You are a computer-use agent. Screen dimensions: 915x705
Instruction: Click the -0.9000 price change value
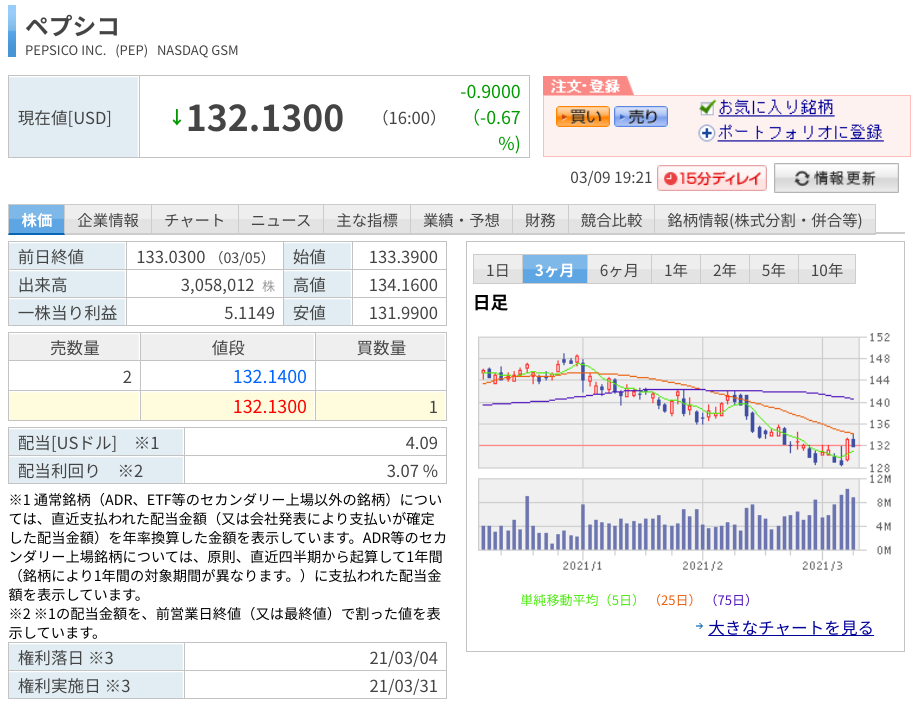490,92
